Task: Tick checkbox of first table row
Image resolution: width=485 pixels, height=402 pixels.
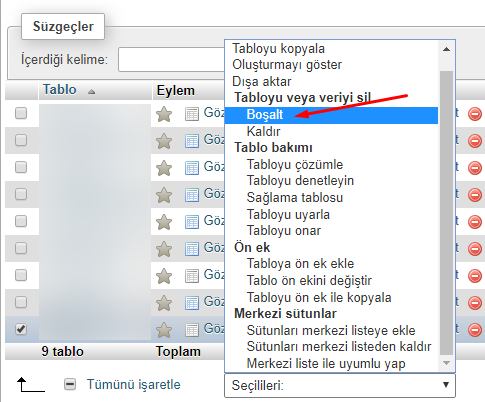Action: click(x=21, y=113)
